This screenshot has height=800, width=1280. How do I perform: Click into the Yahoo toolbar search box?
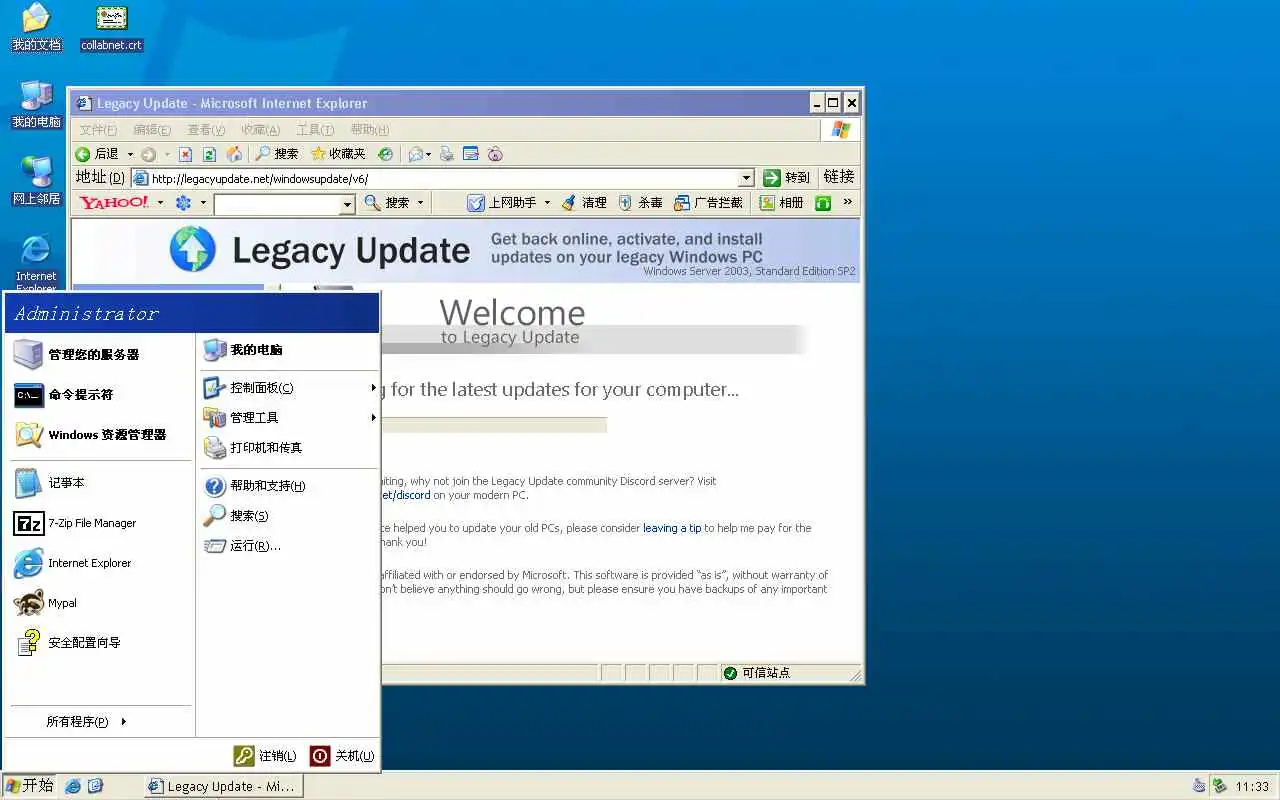tap(278, 204)
